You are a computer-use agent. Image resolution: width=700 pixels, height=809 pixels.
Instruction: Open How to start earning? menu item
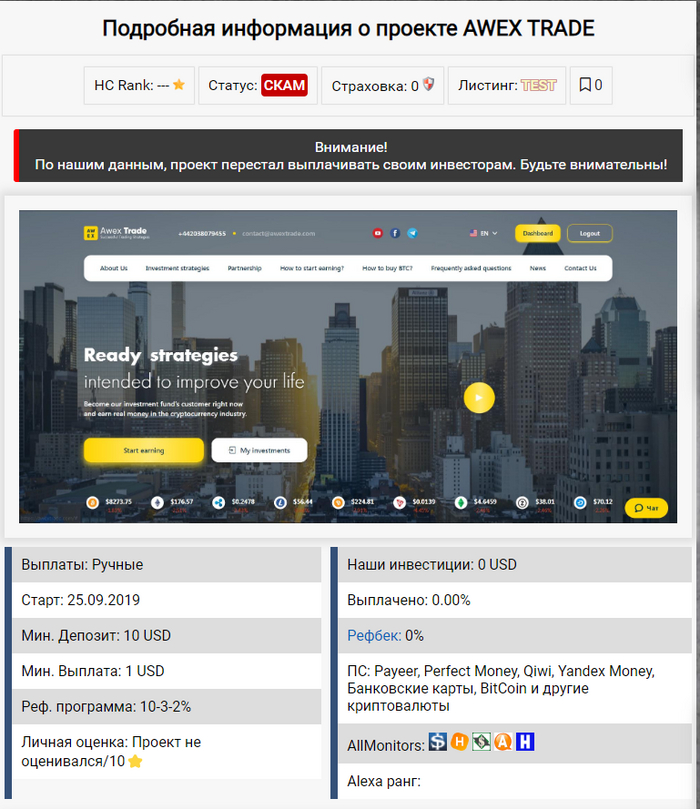(x=312, y=268)
